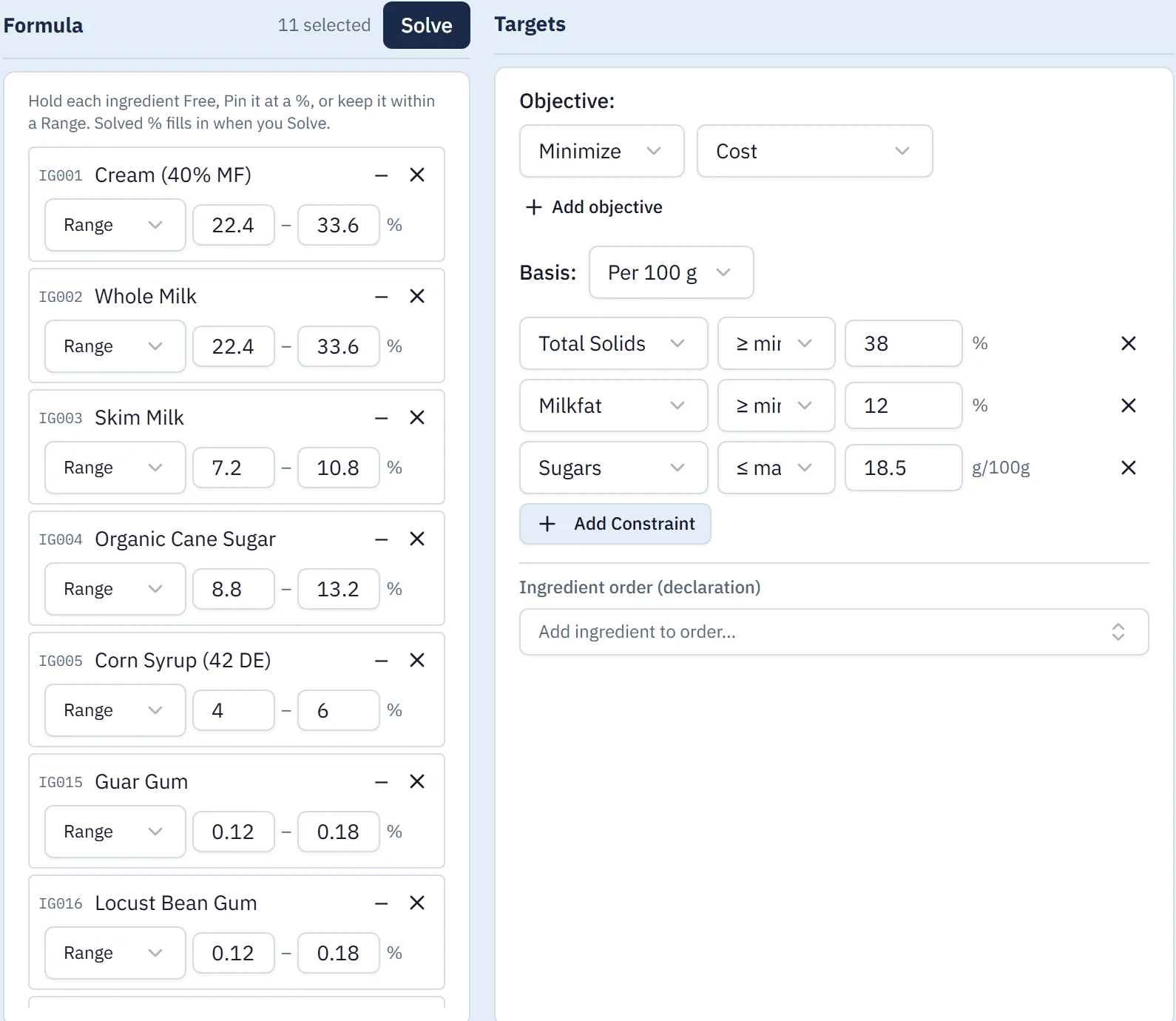Open the Basis Per 100 g dropdown
This screenshot has width=1176, height=1021.
pyautogui.click(x=672, y=272)
